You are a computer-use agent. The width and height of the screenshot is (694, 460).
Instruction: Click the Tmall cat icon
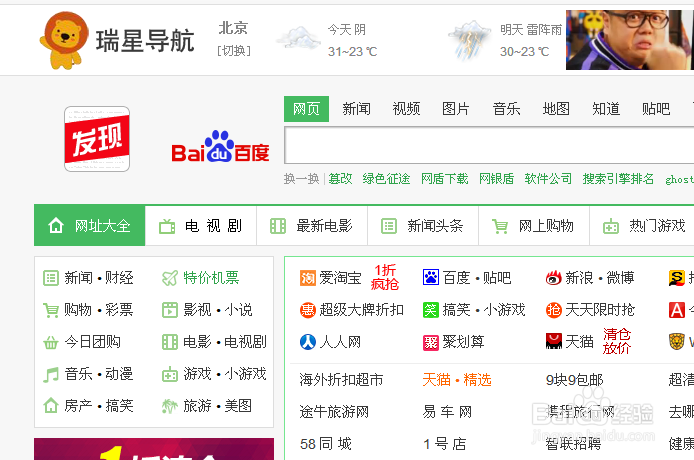pyautogui.click(x=554, y=341)
